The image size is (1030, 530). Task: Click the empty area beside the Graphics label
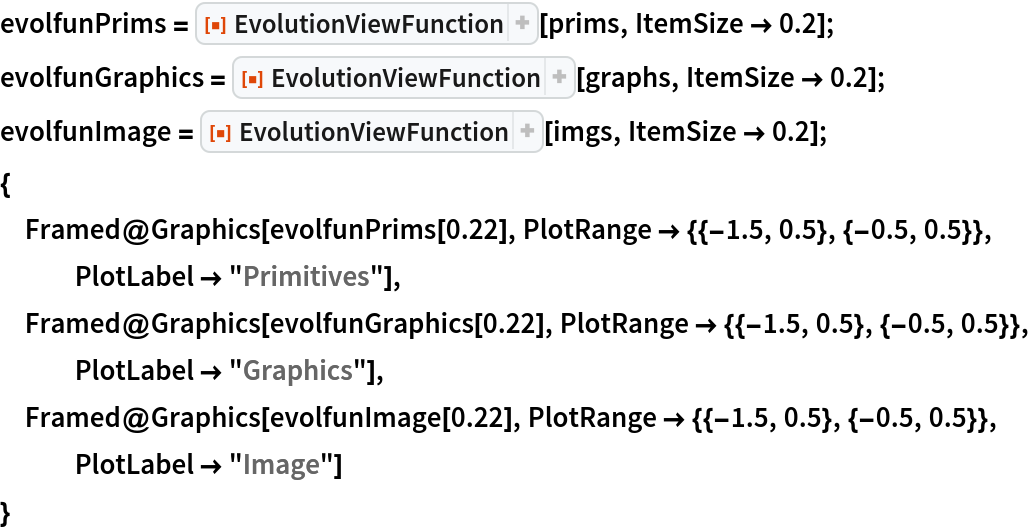(x=650, y=371)
